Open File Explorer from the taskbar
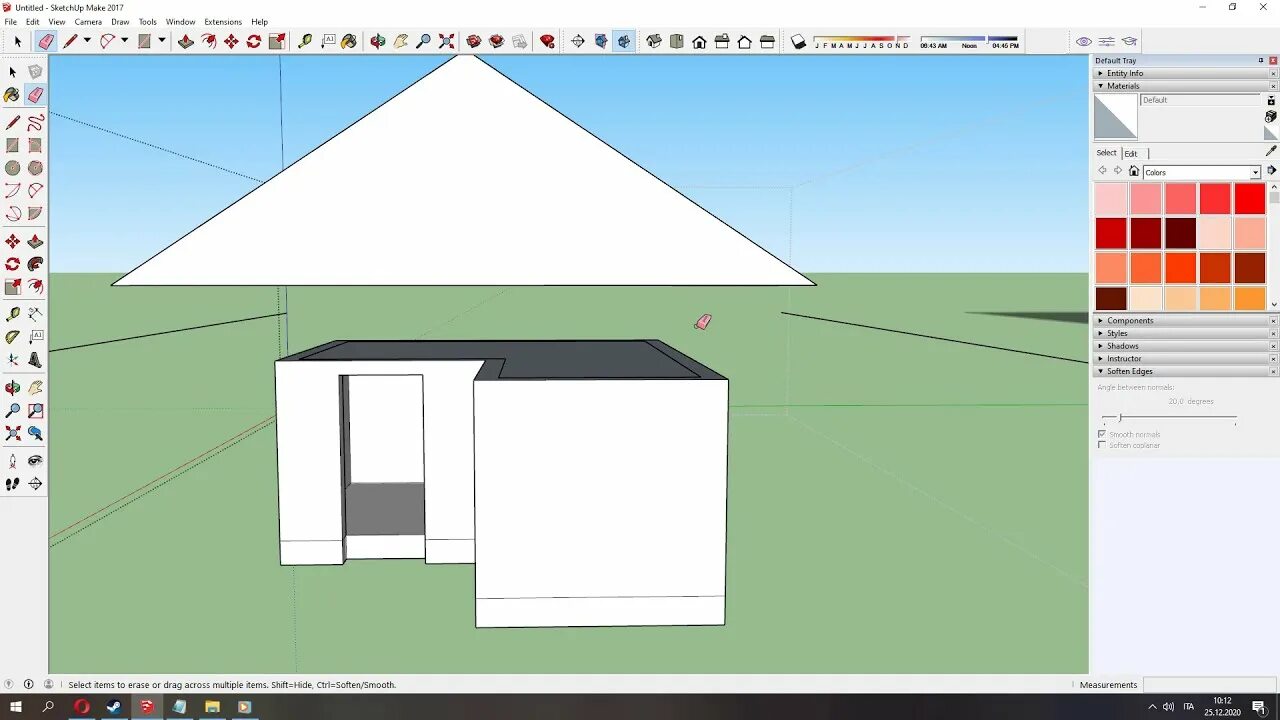Screen dimensions: 1280x720 [212, 707]
